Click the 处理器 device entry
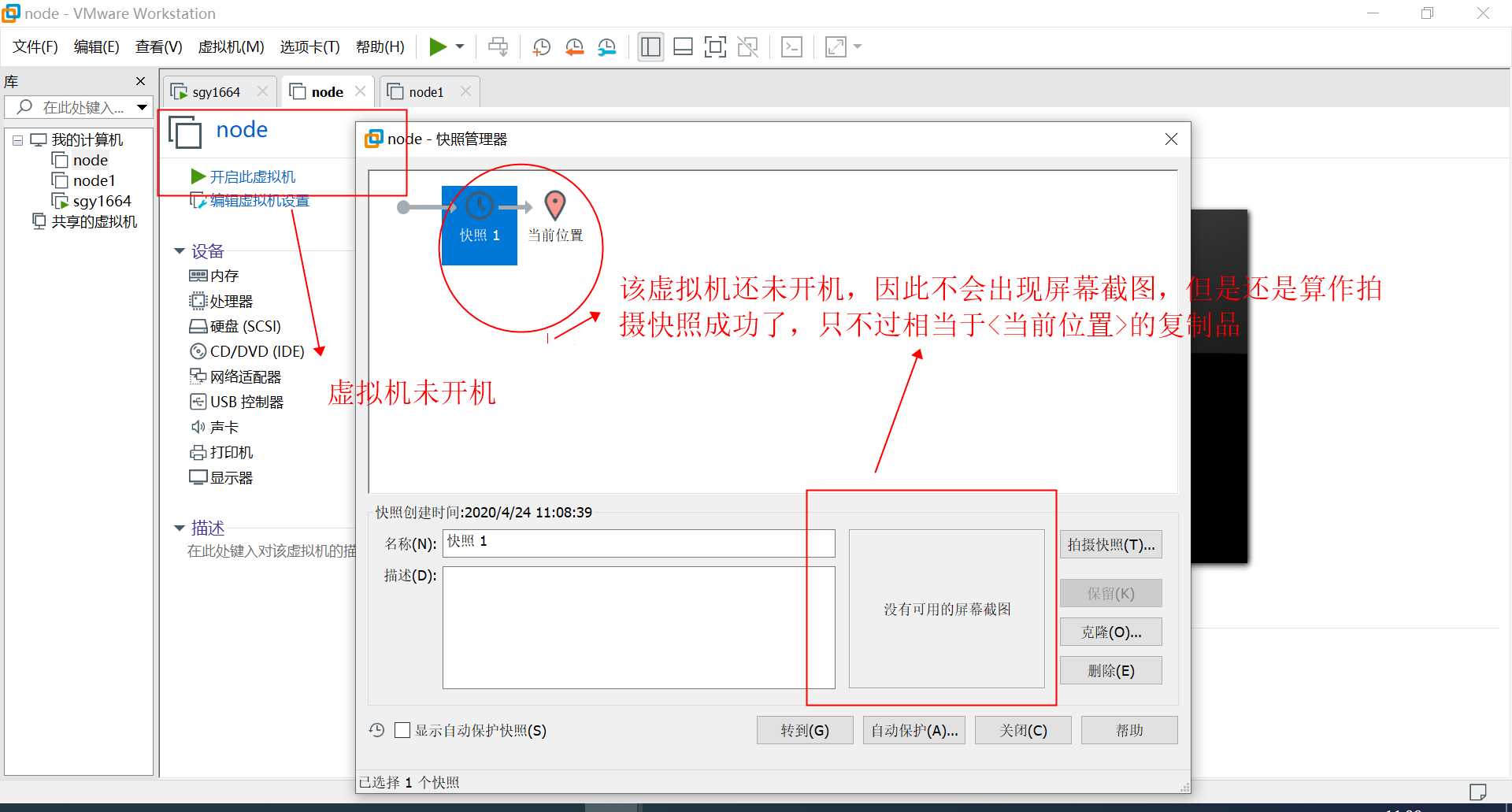Screen dimensions: 1512x812 point(221,301)
